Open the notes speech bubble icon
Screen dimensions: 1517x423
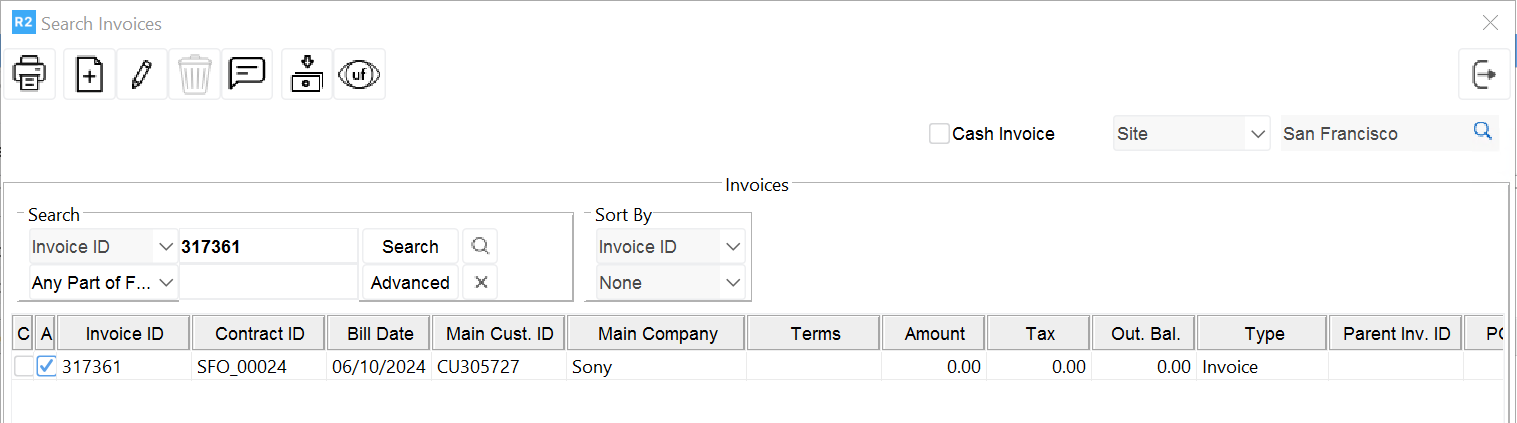pos(246,75)
